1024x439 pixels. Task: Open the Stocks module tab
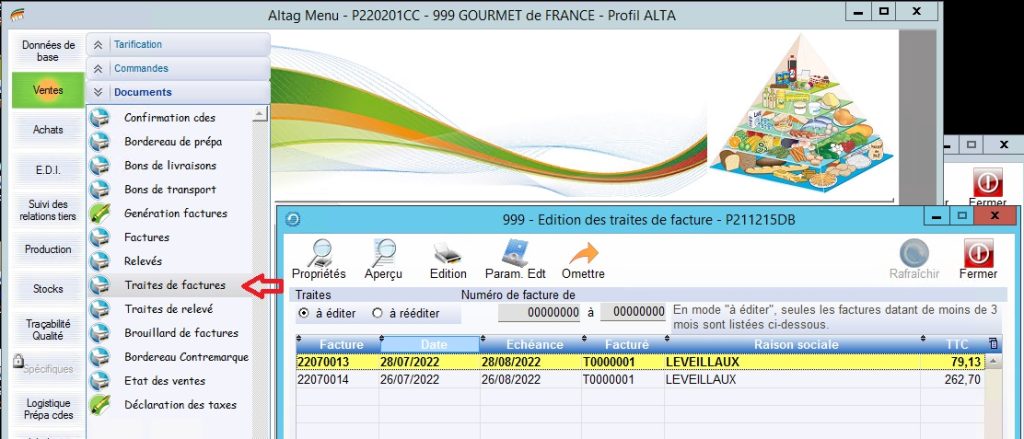48,289
